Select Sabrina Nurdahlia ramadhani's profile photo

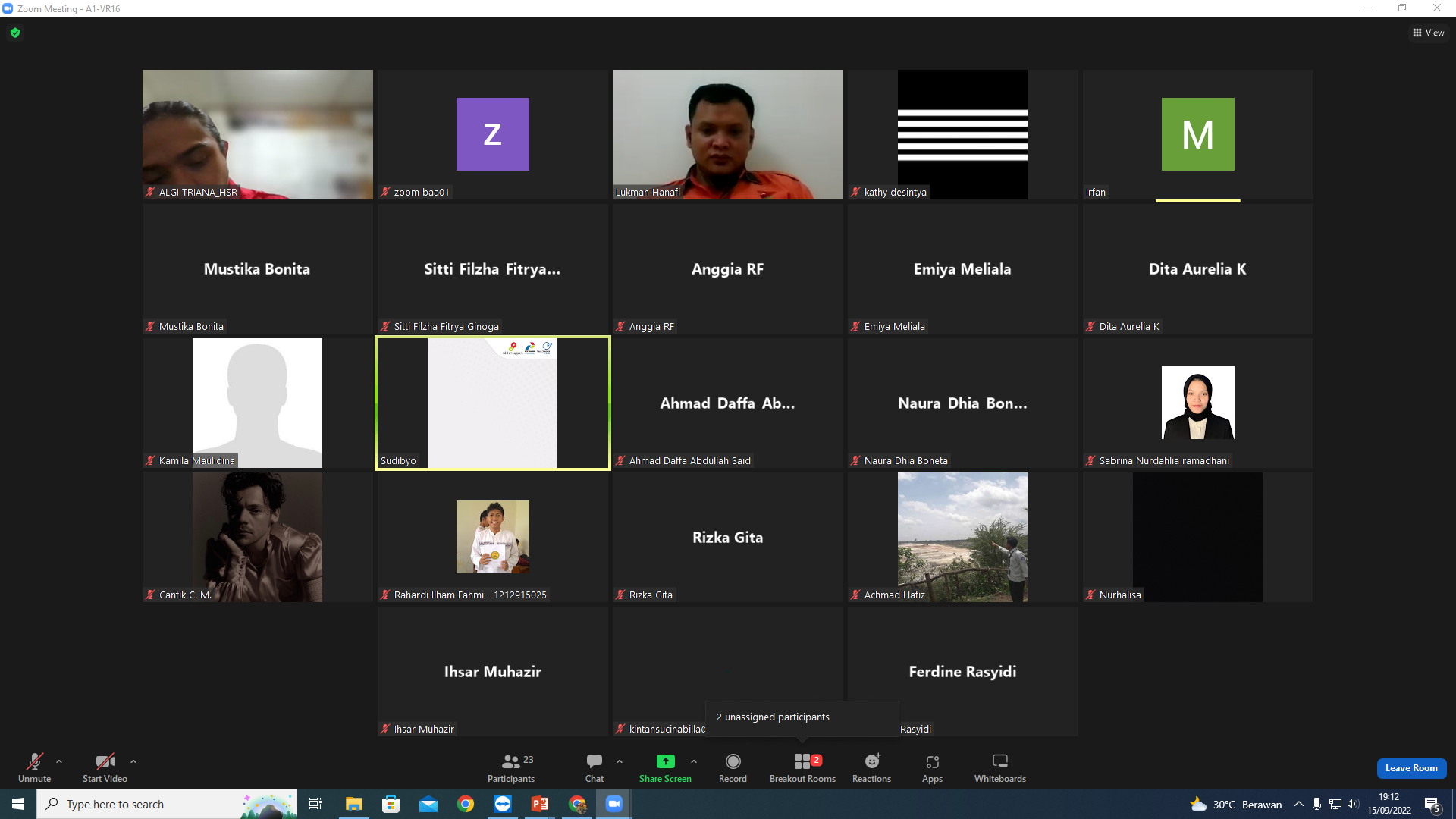[x=1198, y=403]
